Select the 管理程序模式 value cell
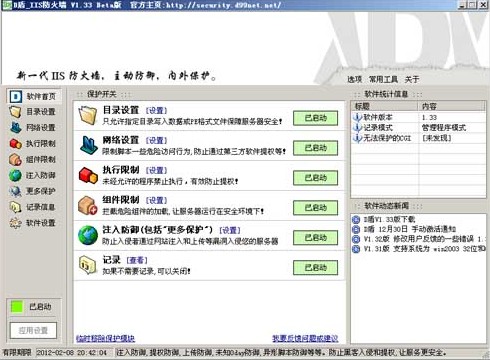 (444, 128)
